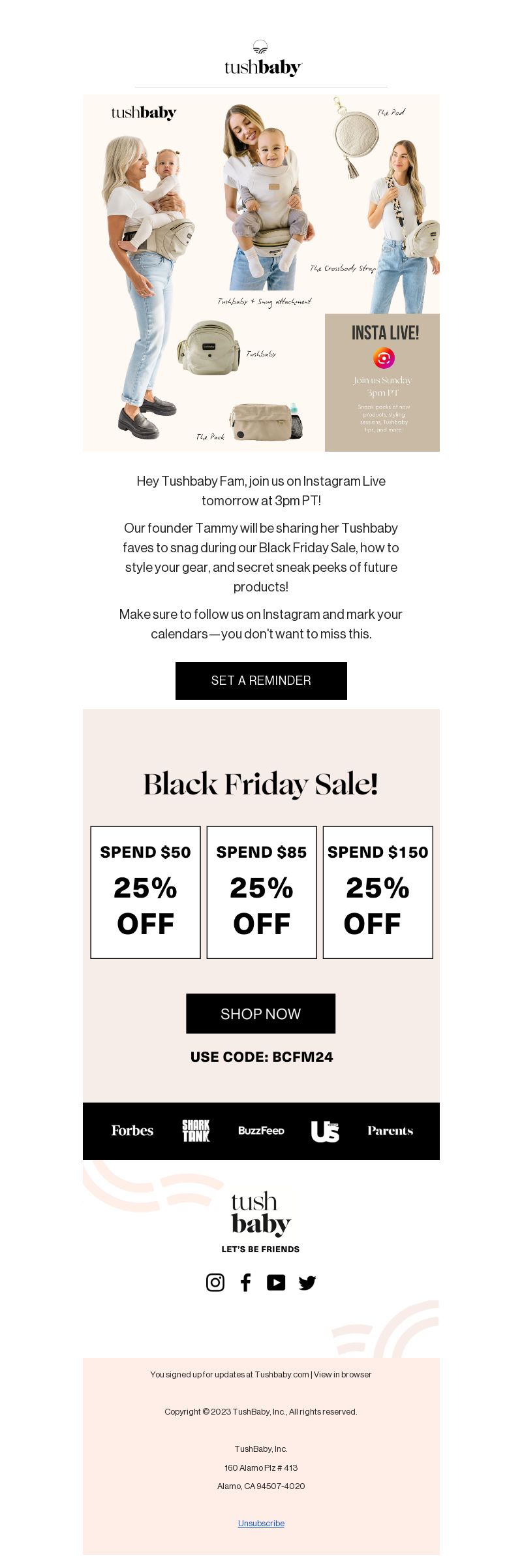Open the Instagram social icon
Screen dimensions: 522x1568
(215, 1282)
